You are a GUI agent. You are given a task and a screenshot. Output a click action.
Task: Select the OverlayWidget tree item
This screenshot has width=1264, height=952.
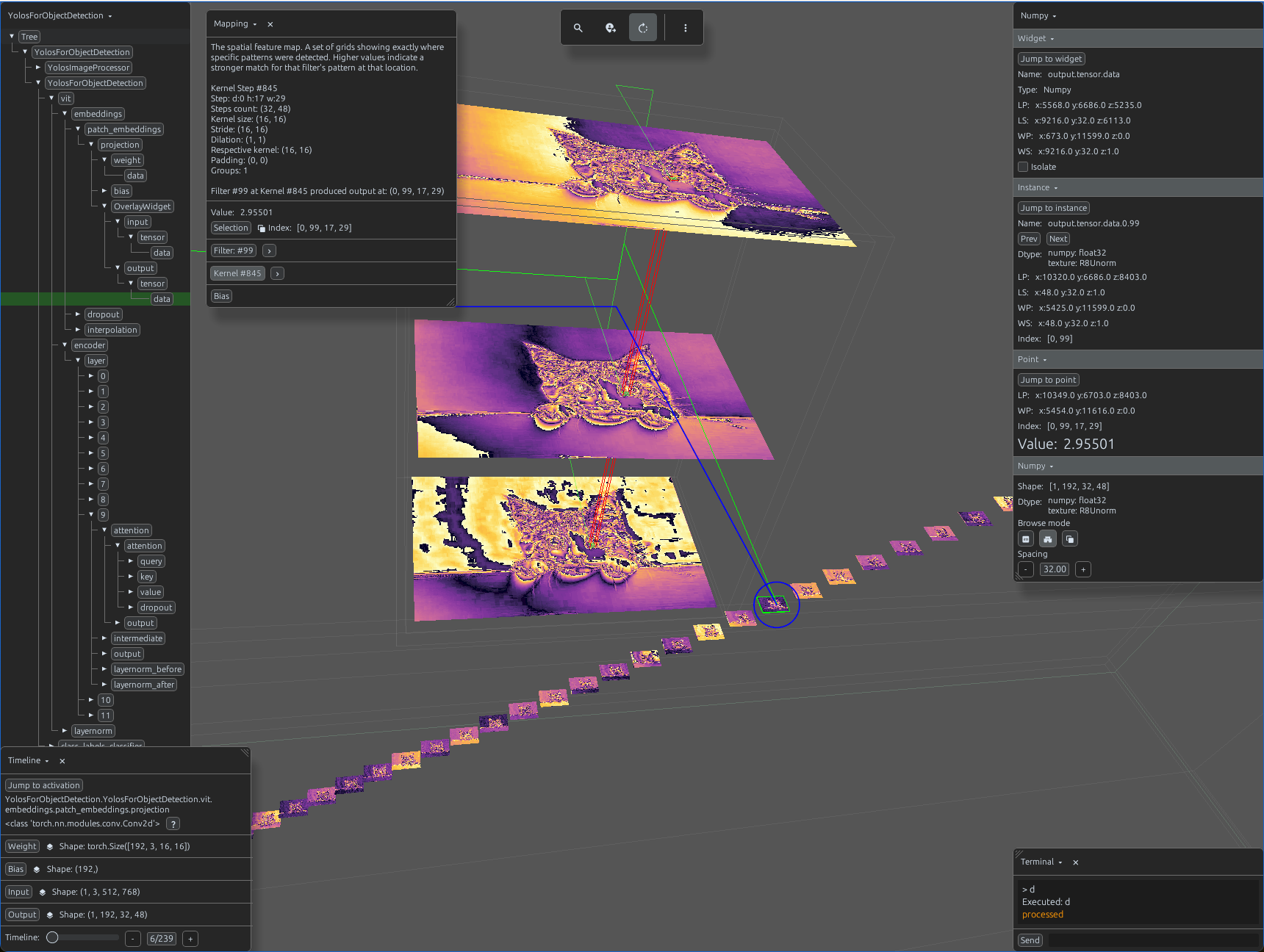pyautogui.click(x=143, y=206)
